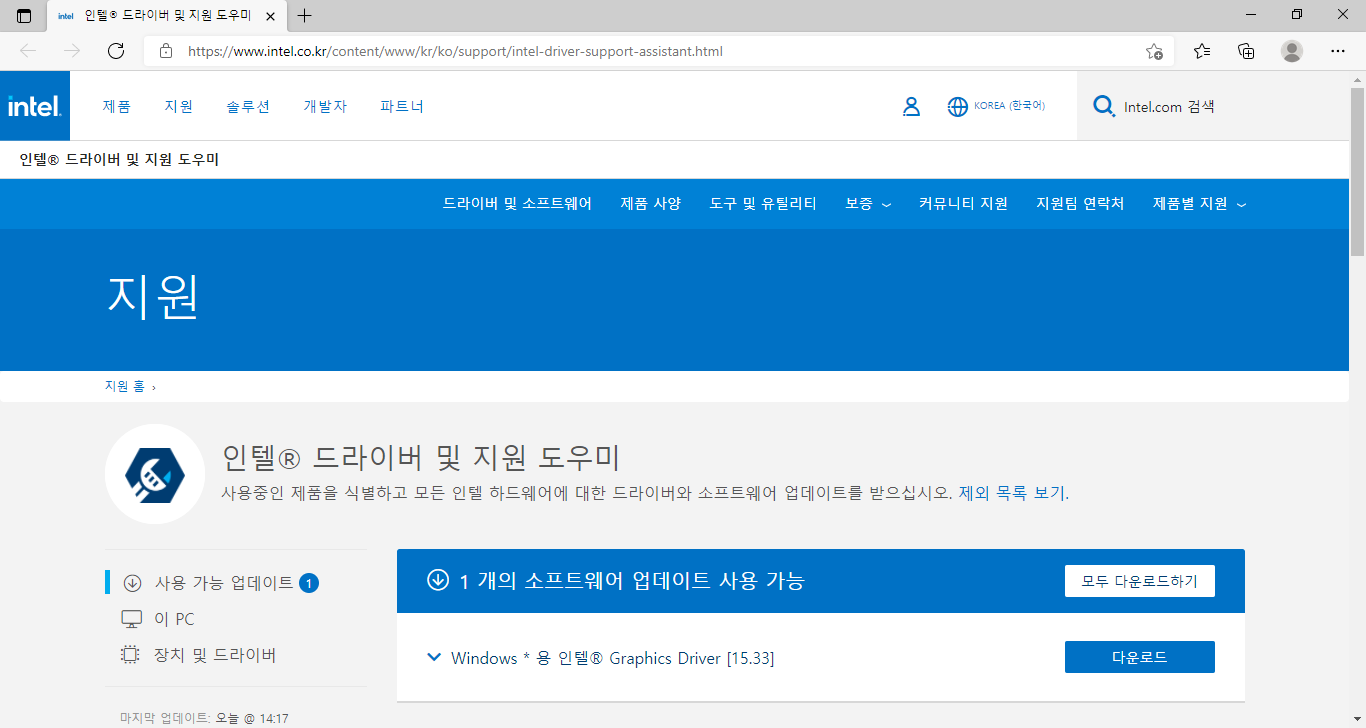Click the 인텔® 드라이버 및 지원 도우미 subheader title
Image resolution: width=1366 pixels, height=728 pixels.
(x=119, y=159)
